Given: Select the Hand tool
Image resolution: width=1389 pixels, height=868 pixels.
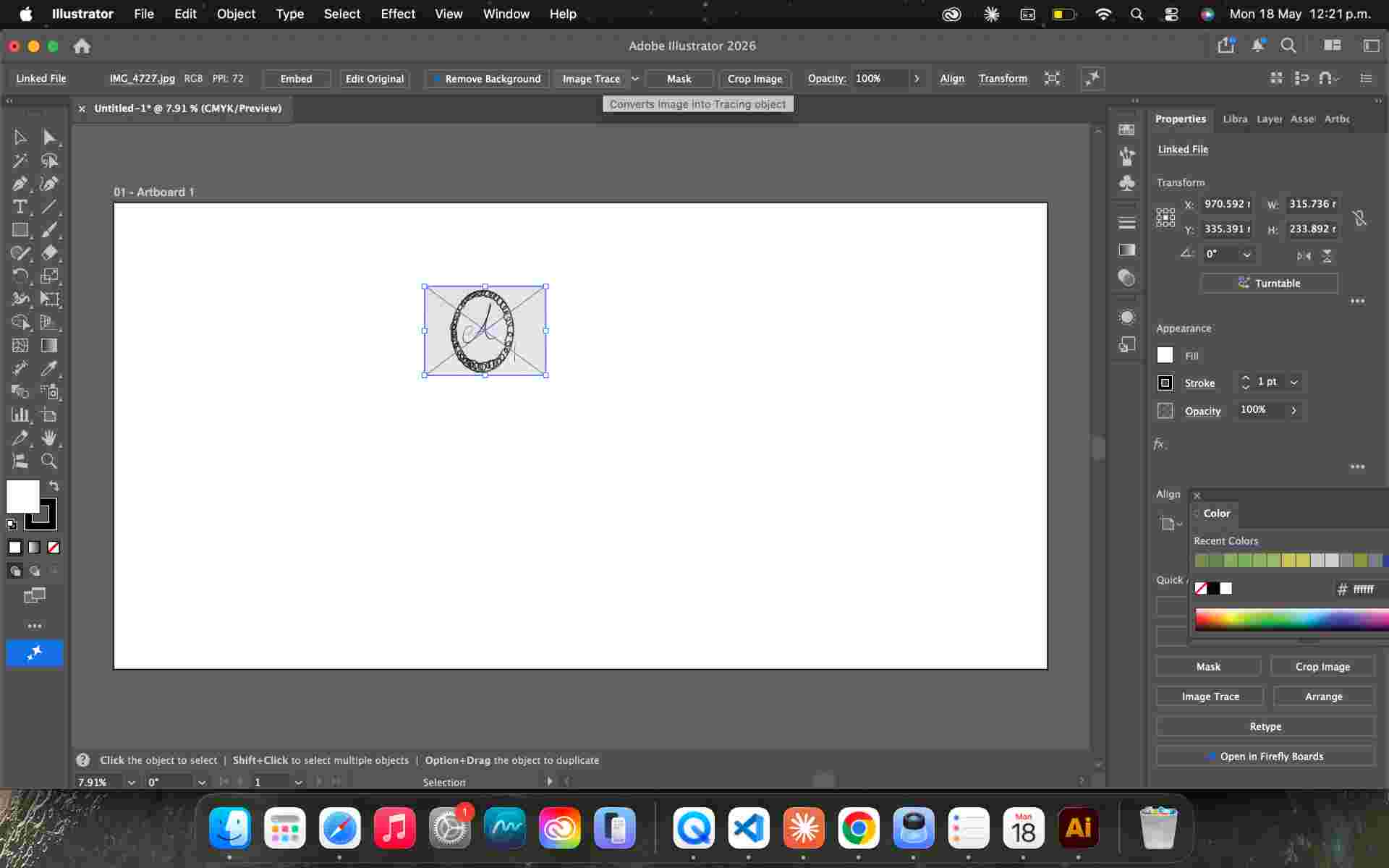Looking at the screenshot, I should tap(49, 438).
